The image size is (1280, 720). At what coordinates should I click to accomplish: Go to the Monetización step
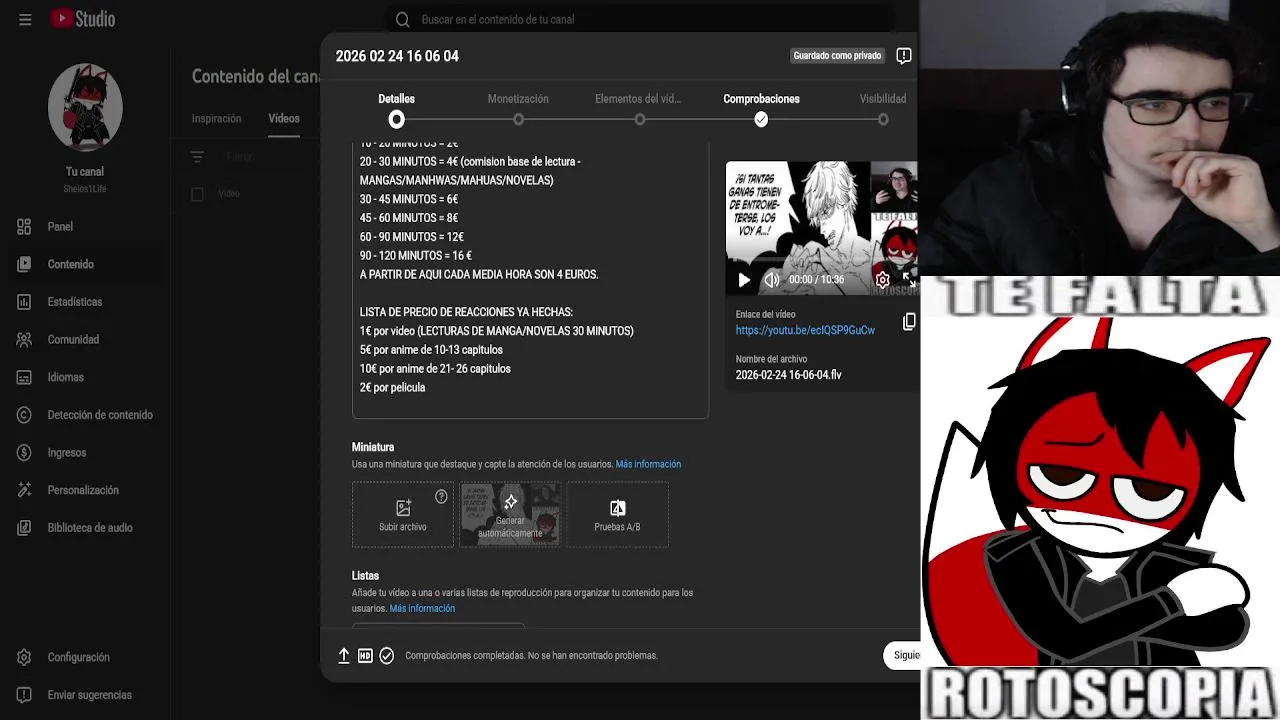click(x=518, y=108)
